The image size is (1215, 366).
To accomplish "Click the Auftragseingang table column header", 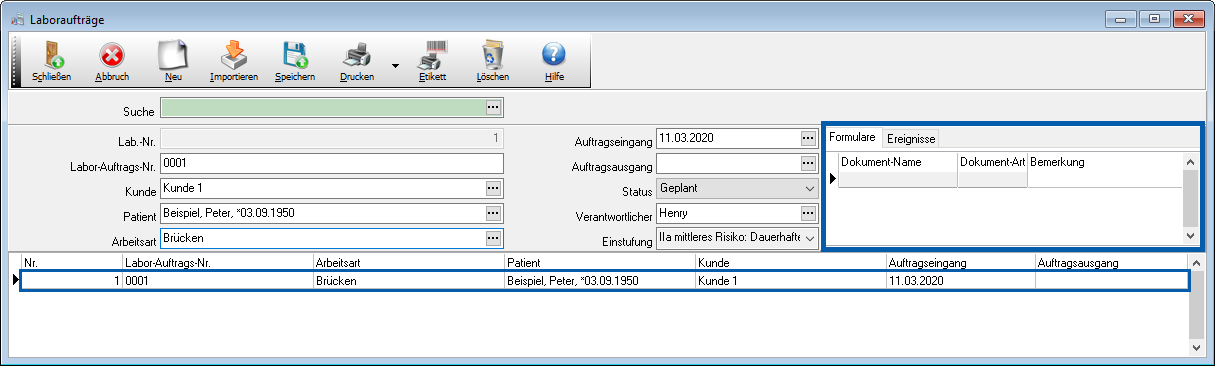I will tap(960, 263).
